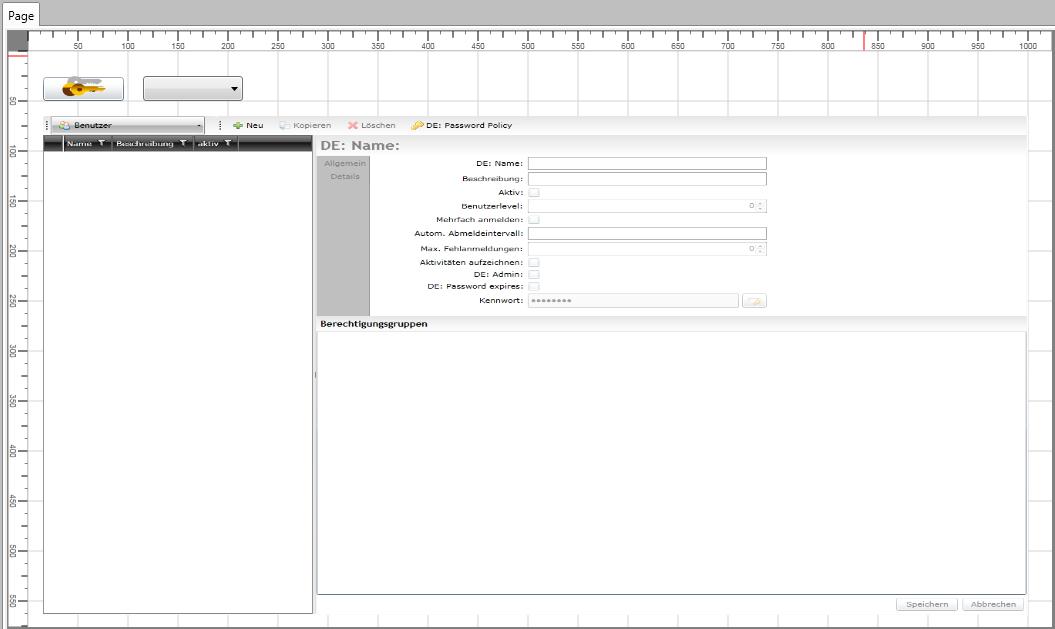The height and width of the screenshot is (629, 1055).
Task: Check the DE: Admin checkbox
Action: 534,274
